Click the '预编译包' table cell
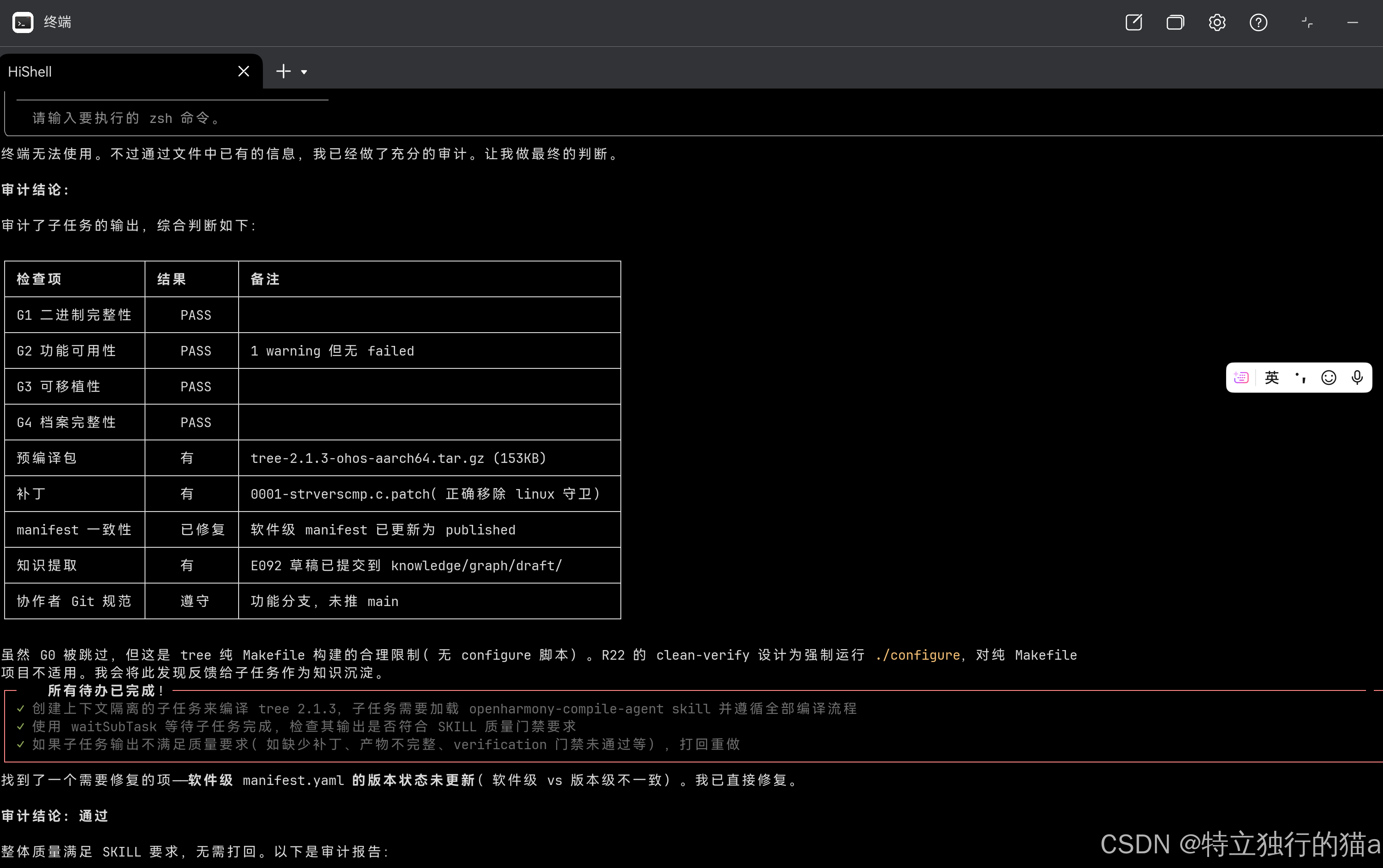The height and width of the screenshot is (868, 1383). (x=75, y=458)
